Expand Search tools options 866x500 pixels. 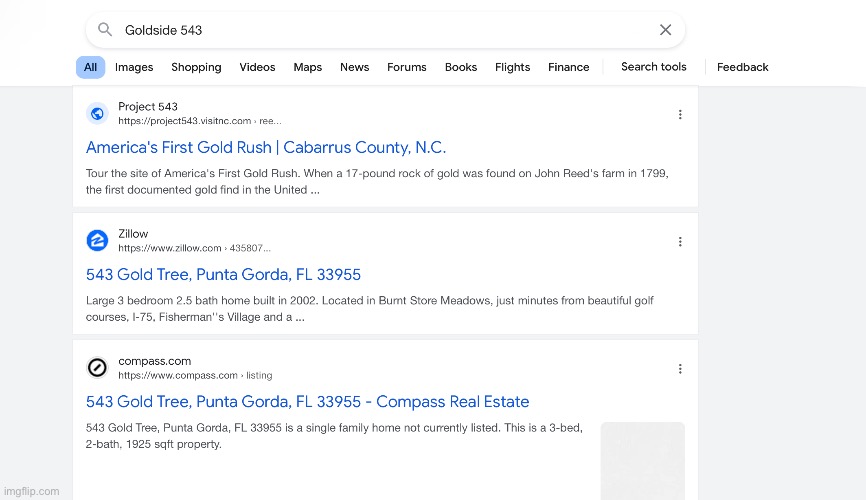click(x=653, y=67)
